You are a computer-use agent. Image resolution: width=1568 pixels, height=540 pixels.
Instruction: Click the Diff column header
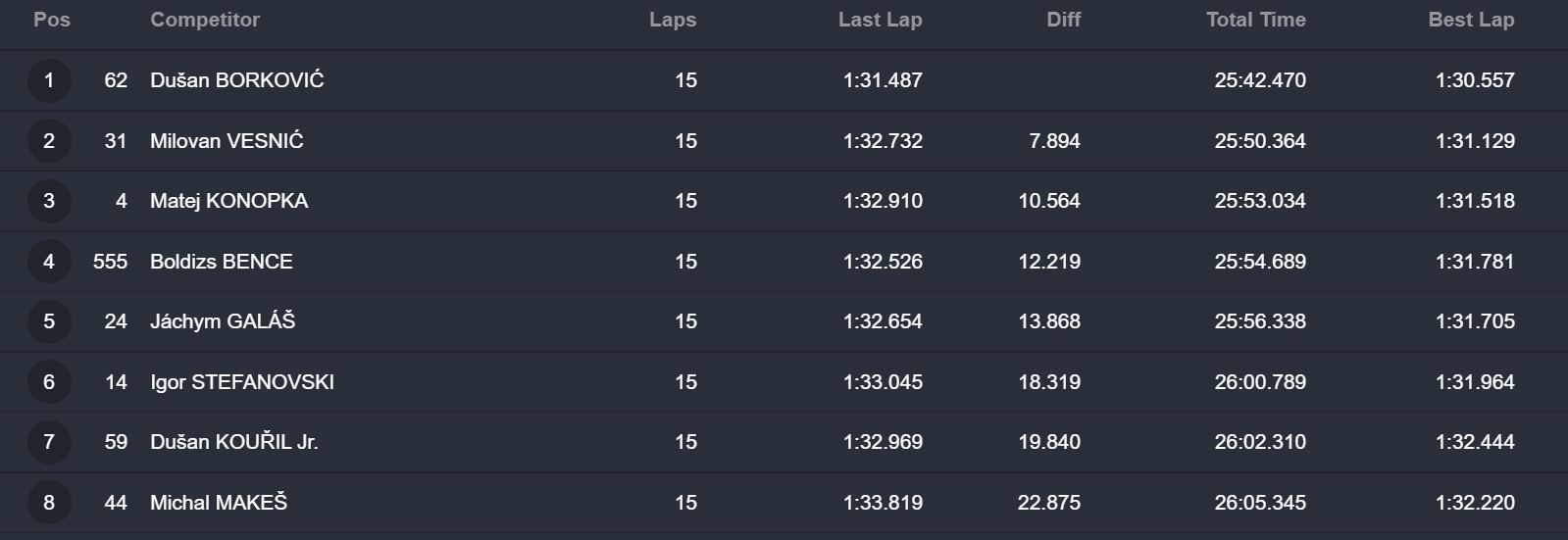click(x=1063, y=20)
